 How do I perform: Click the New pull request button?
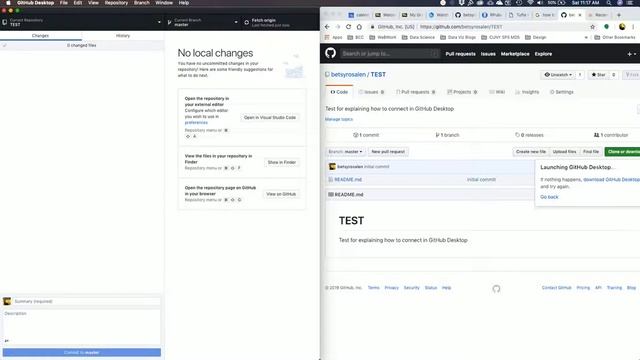click(388, 152)
